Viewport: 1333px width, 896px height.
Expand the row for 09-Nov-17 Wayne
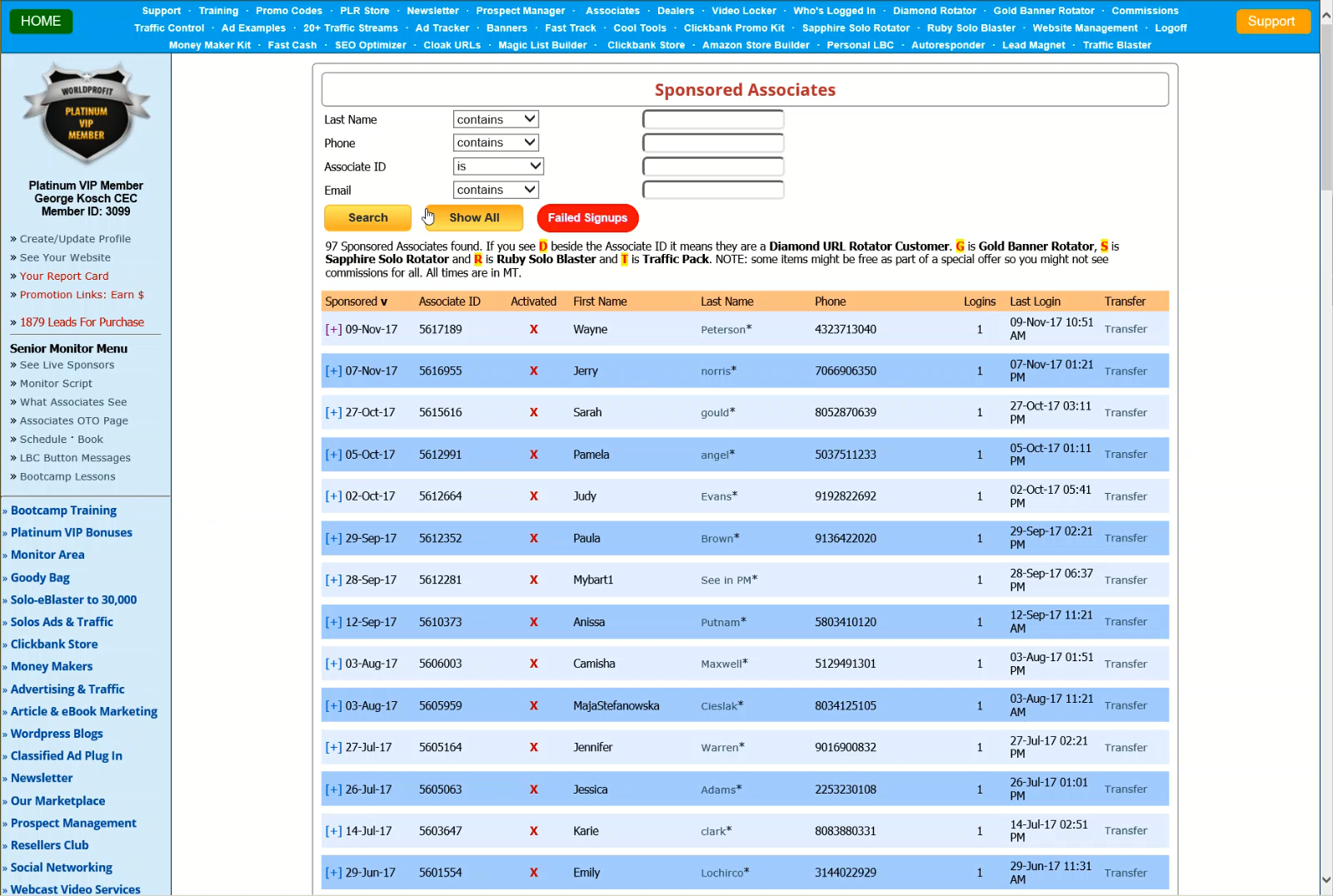point(333,330)
